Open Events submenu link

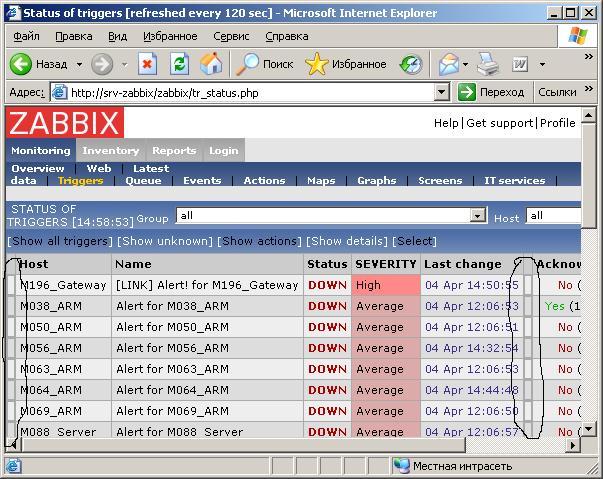[x=202, y=181]
